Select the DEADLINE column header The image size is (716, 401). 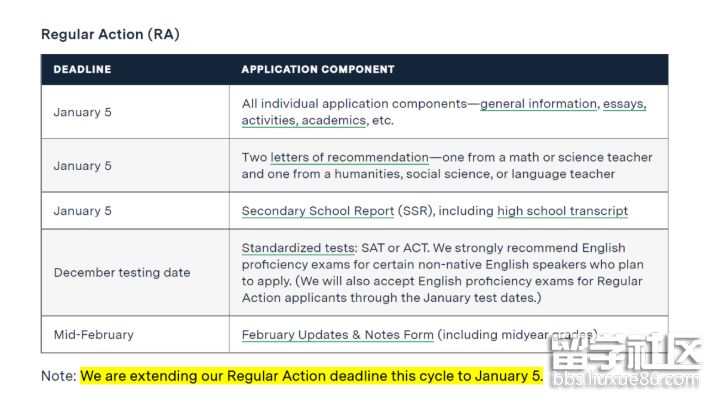tap(82, 70)
